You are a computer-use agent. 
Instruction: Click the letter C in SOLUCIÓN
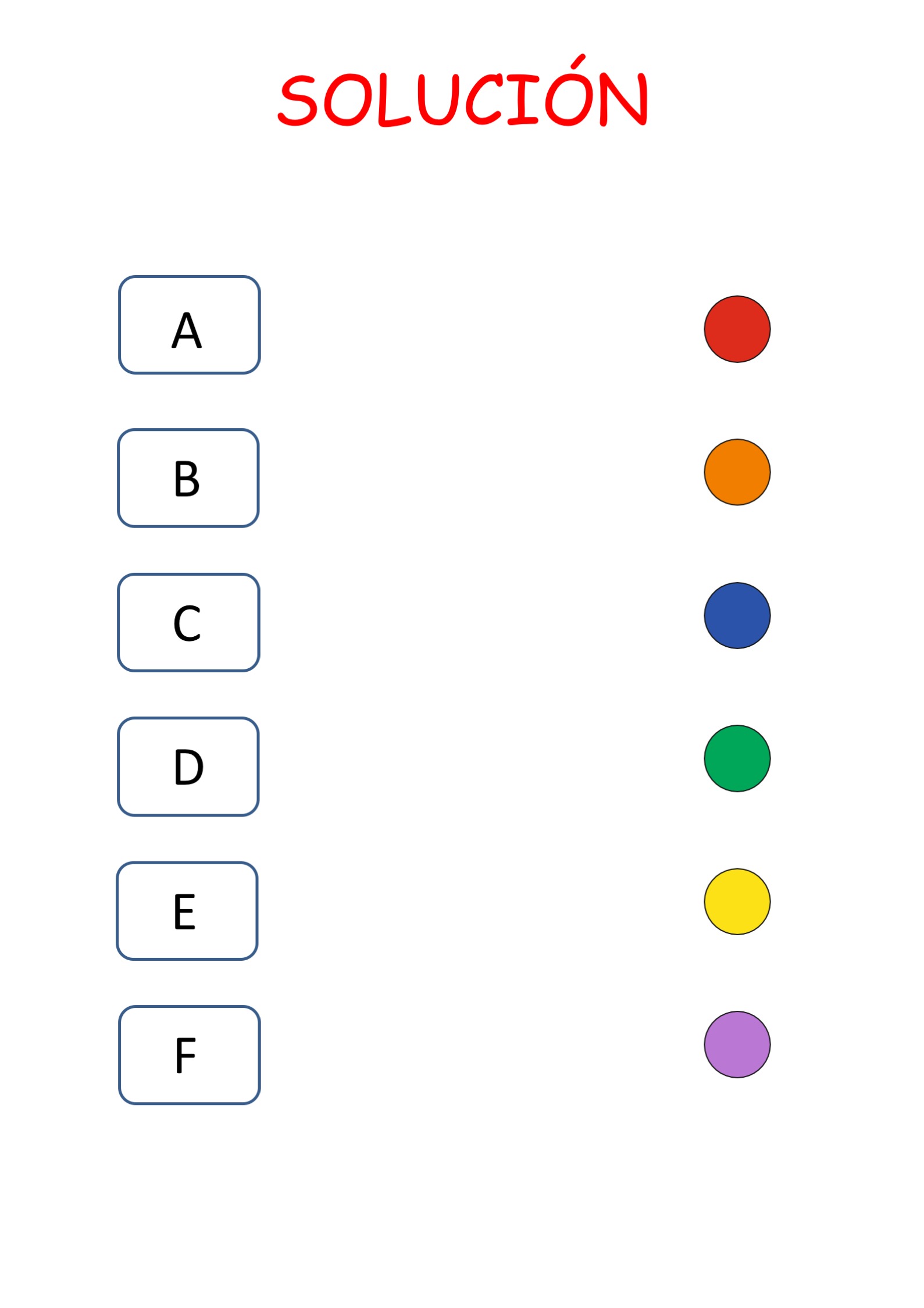(484, 99)
